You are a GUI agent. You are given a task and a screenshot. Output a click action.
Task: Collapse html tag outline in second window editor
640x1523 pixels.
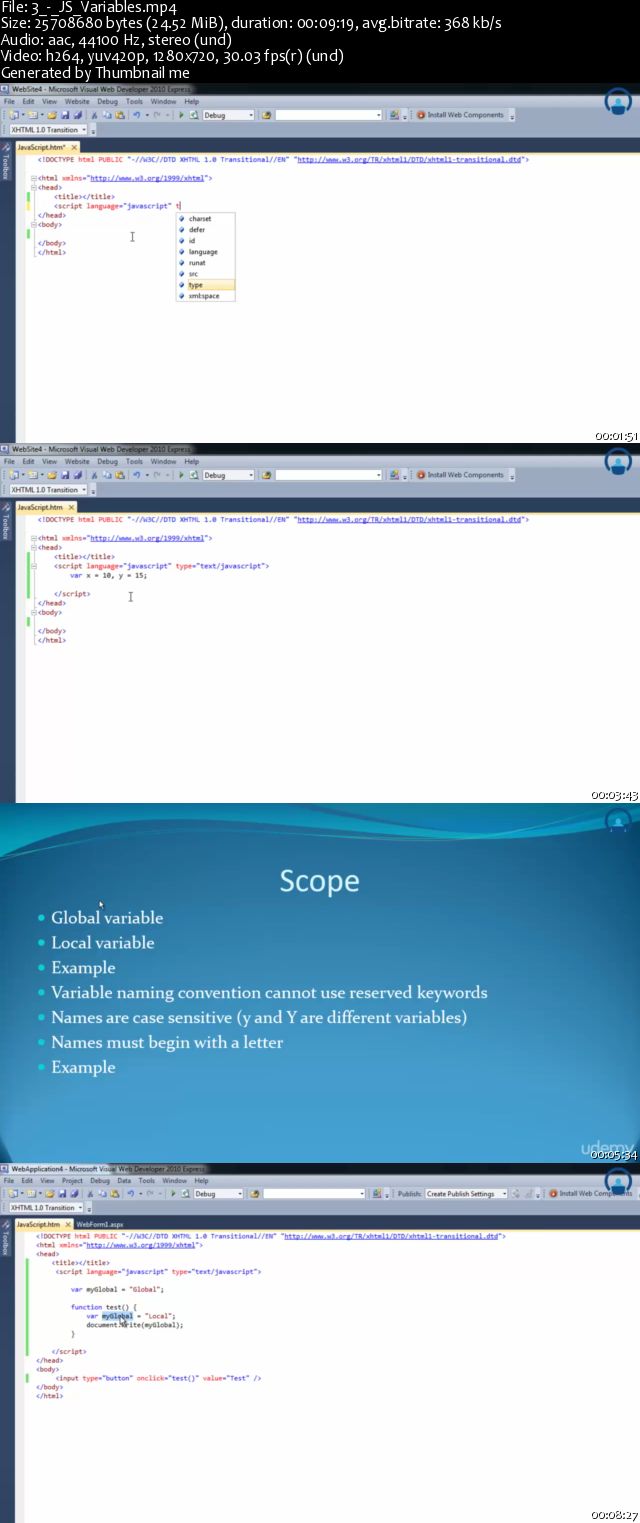[x=33, y=538]
